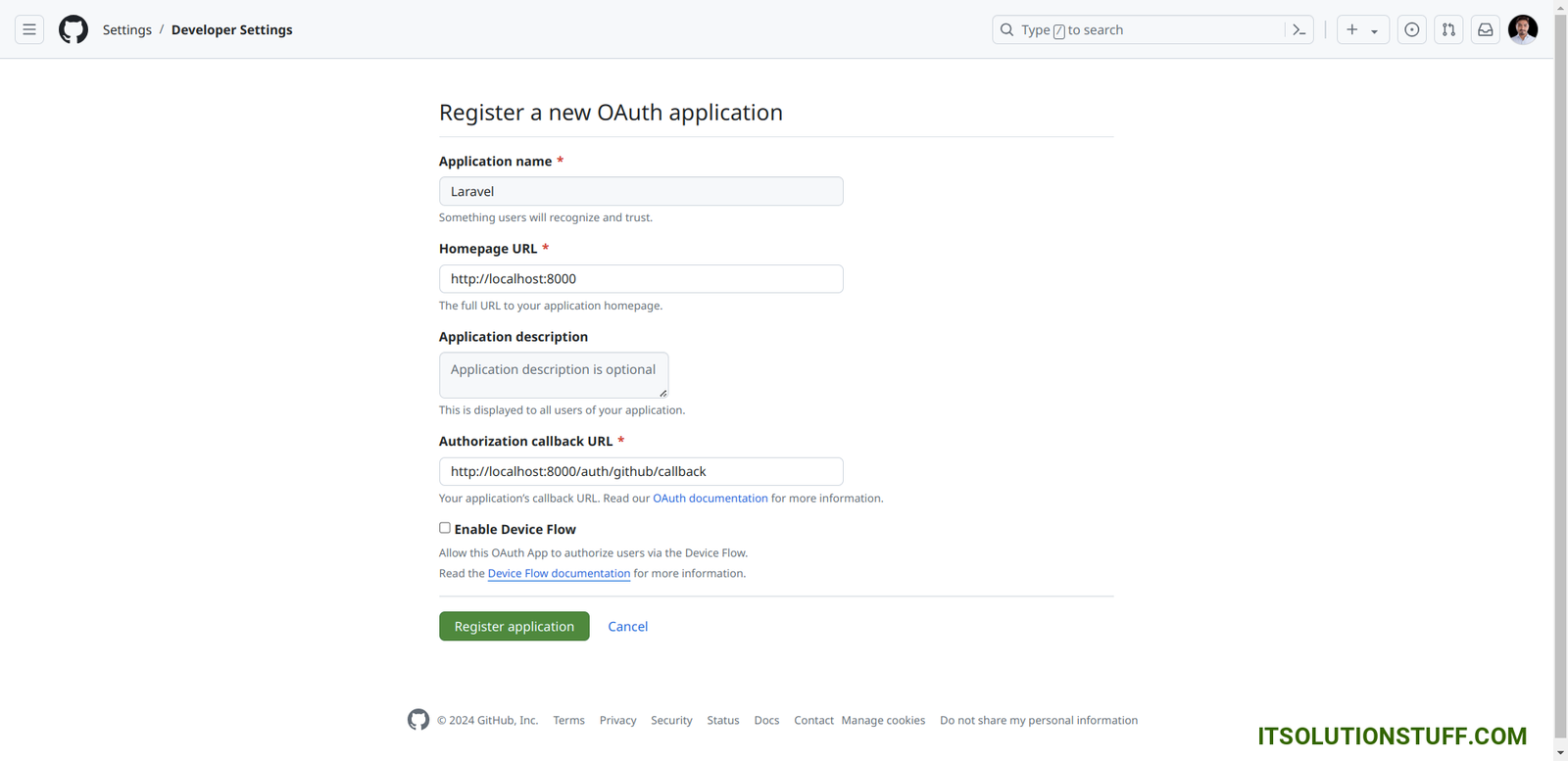Screen dimensions: 1568x761
Task: Click the Application name field
Action: (641, 192)
